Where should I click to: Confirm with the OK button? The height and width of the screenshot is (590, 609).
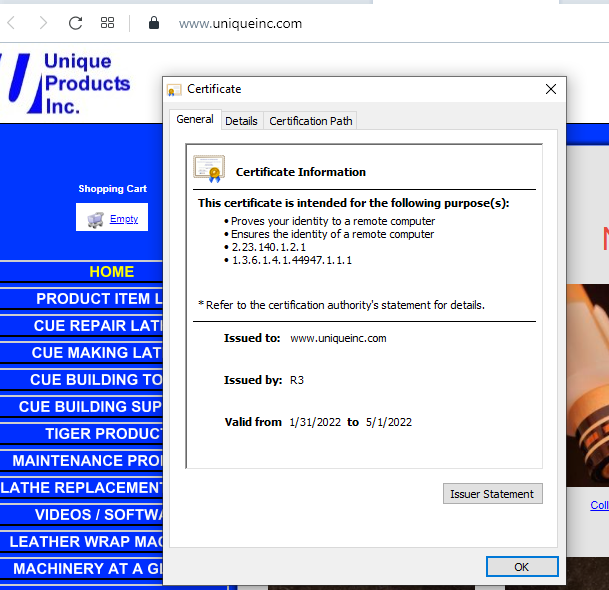522,567
